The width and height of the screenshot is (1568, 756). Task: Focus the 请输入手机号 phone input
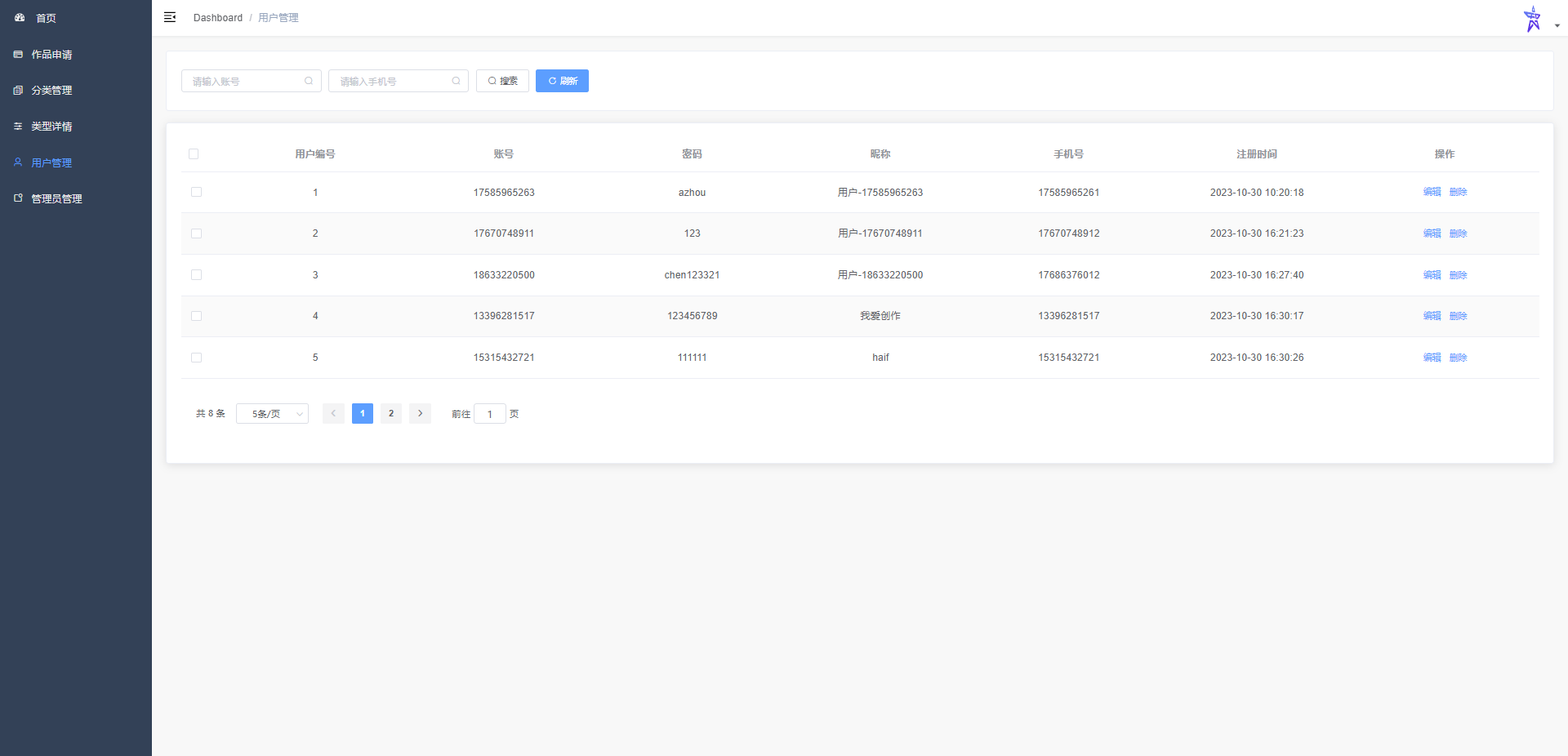tap(399, 81)
